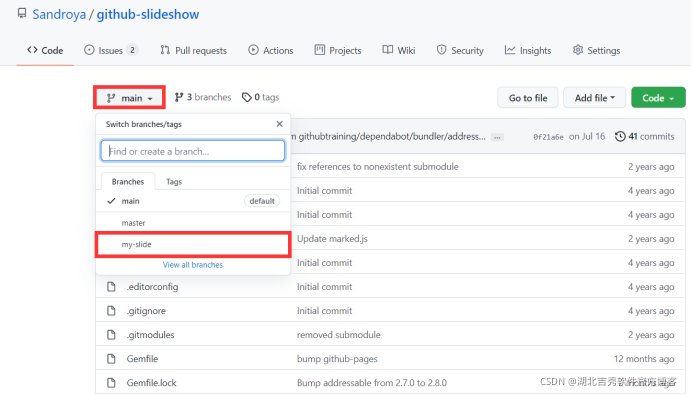The width and height of the screenshot is (692, 395).
Task: View the 0 tags link
Action: coord(260,97)
